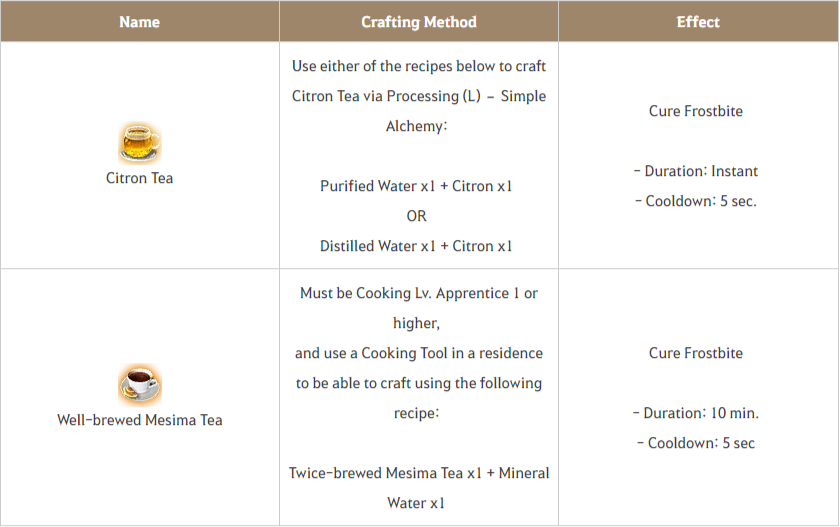The width and height of the screenshot is (840, 527).
Task: Click the OR separator text
Action: (x=416, y=216)
